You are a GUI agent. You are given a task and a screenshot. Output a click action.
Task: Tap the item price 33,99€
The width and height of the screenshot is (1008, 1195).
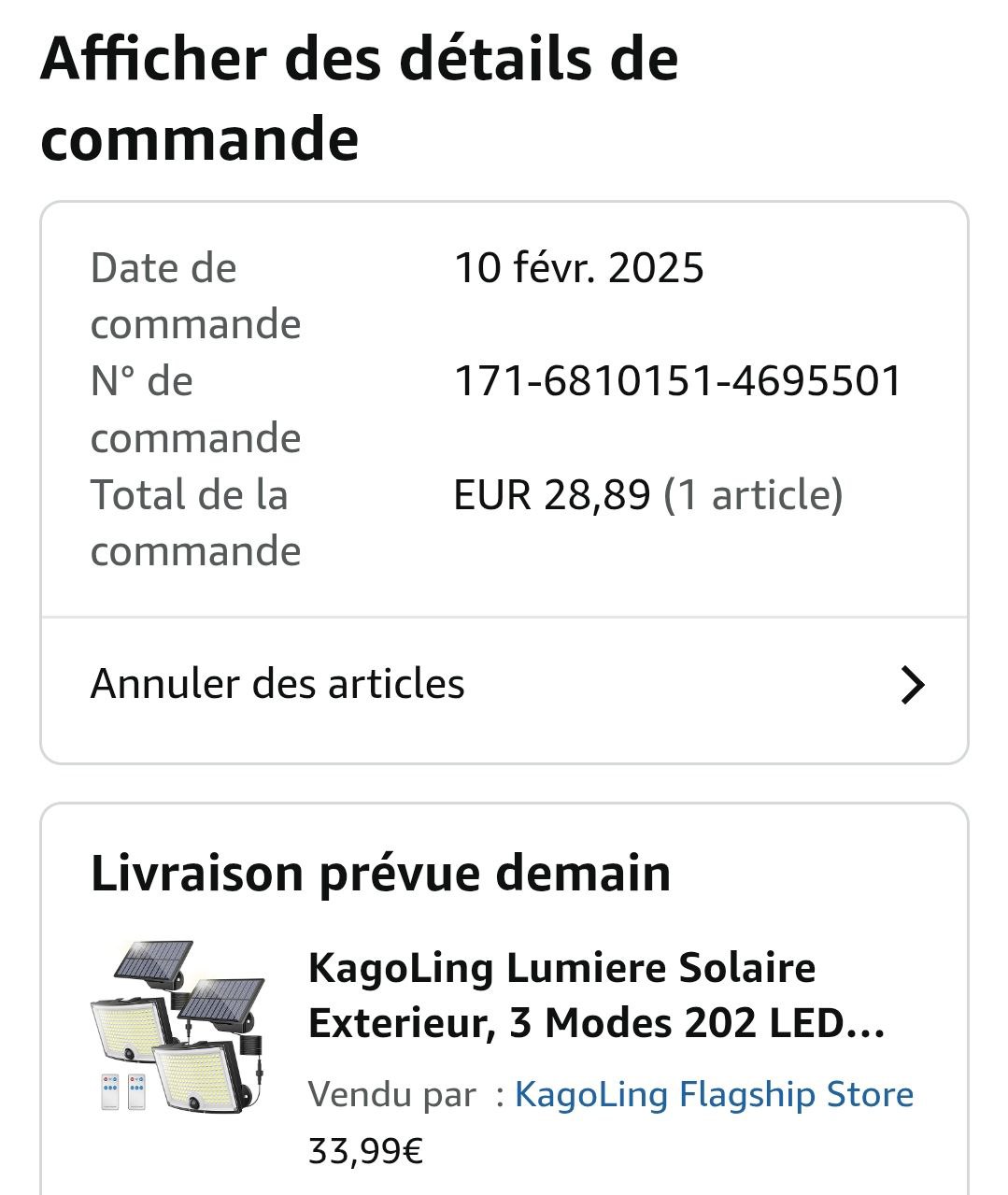coord(365,1151)
